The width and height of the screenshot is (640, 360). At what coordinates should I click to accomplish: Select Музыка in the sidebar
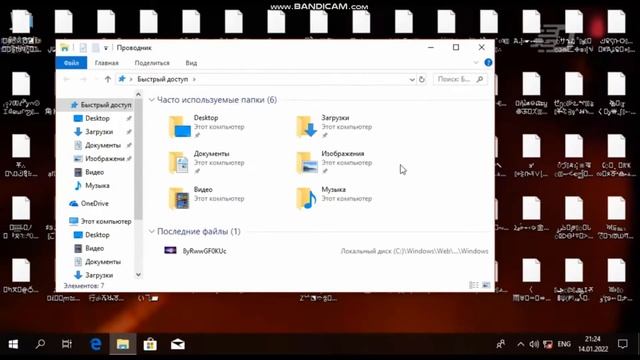[97, 186]
